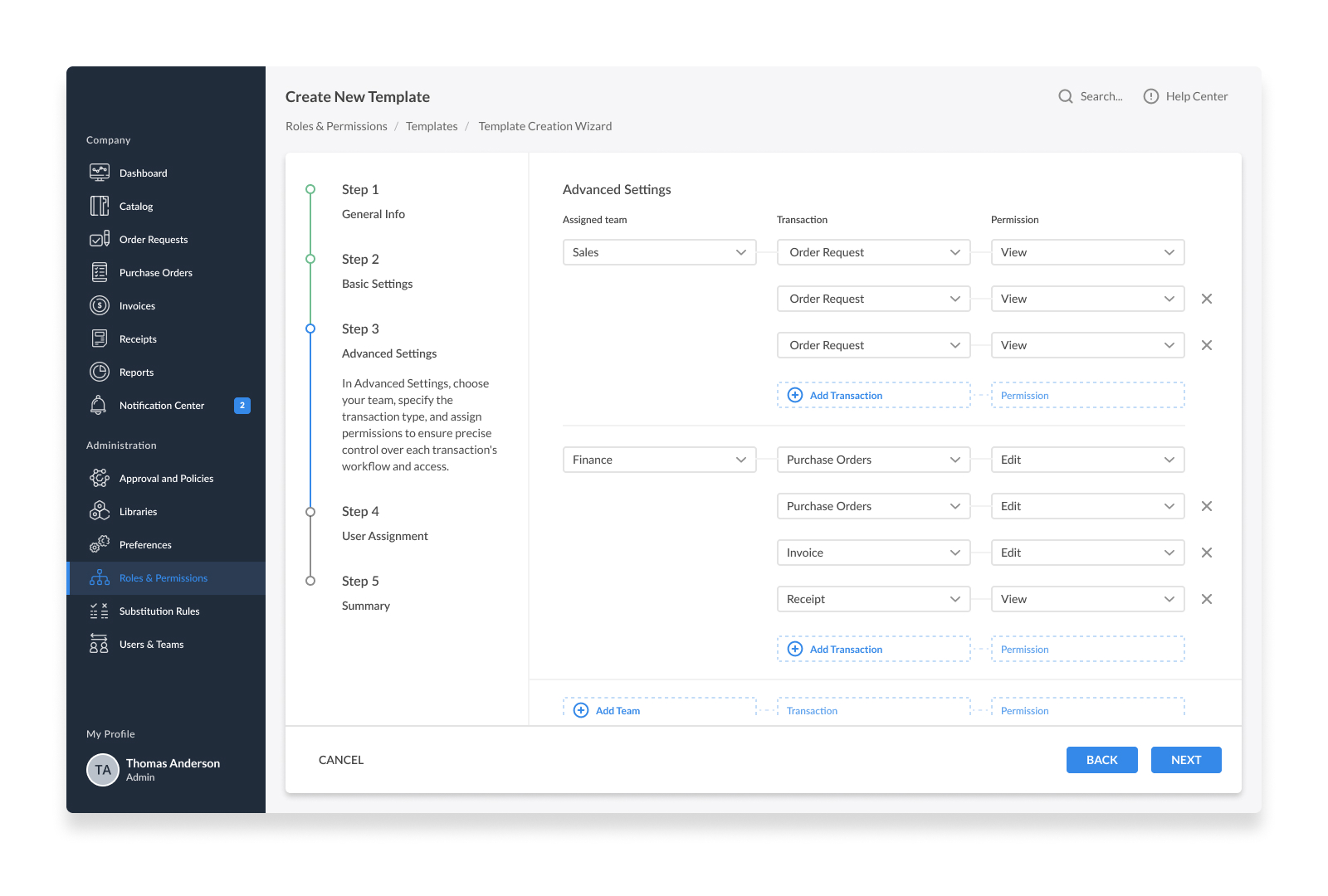Click the Catalog book icon
The image size is (1328, 896).
(100, 206)
